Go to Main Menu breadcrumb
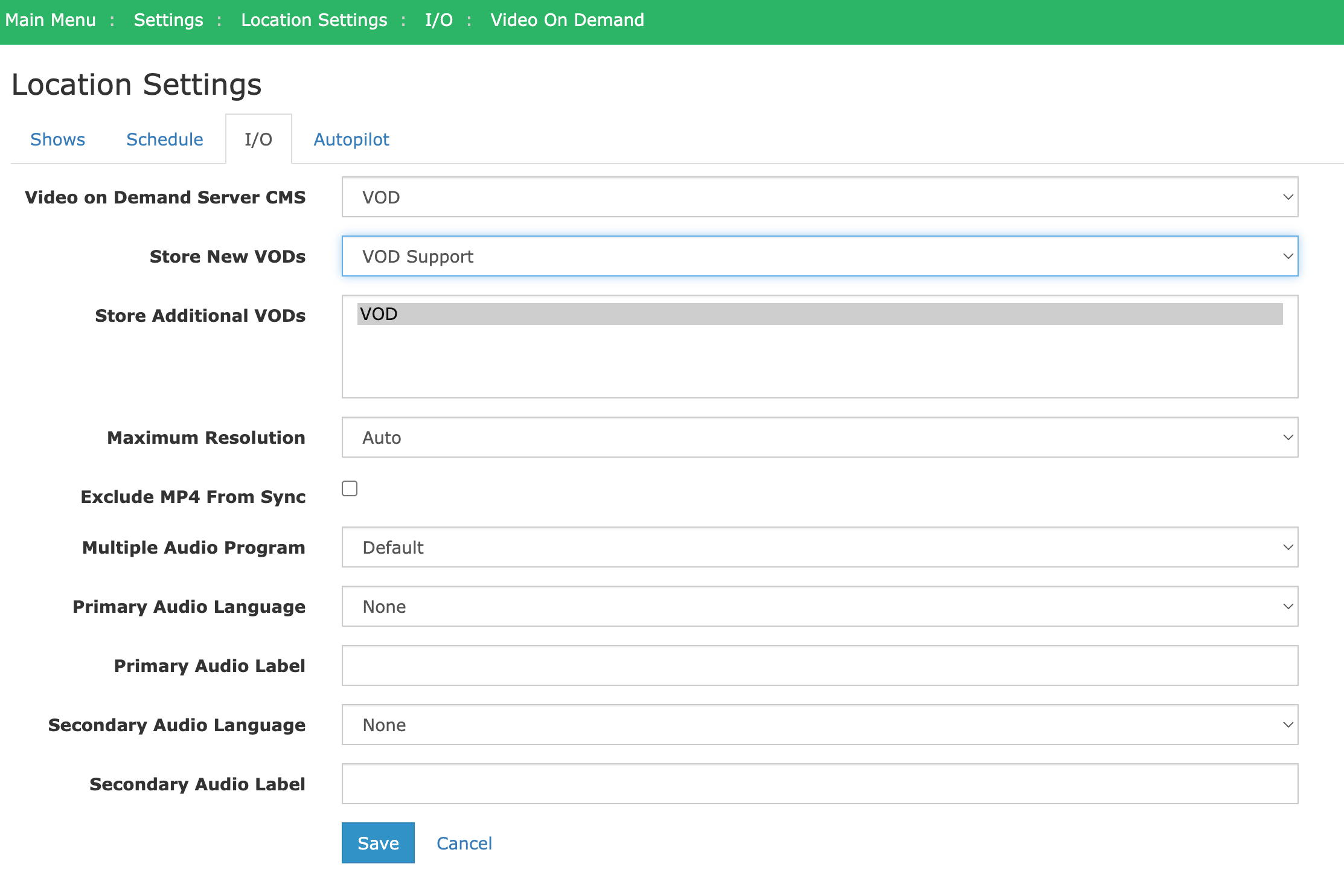Viewport: 1344px width, 896px height. [x=51, y=20]
